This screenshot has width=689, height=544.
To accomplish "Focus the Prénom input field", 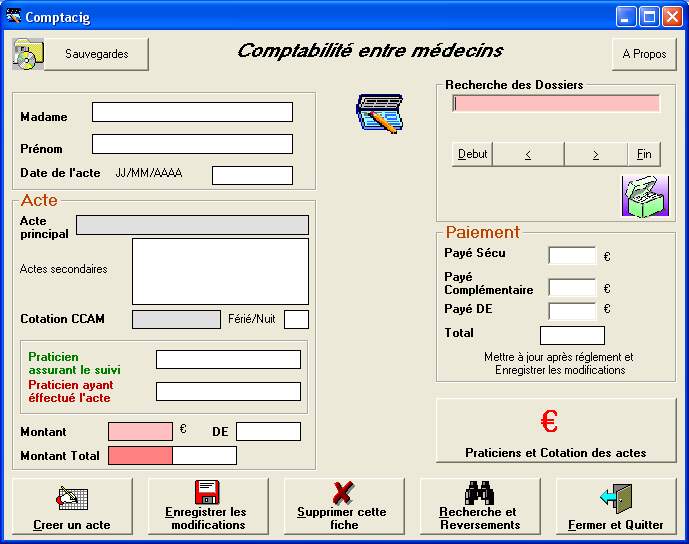I will tap(192, 144).
